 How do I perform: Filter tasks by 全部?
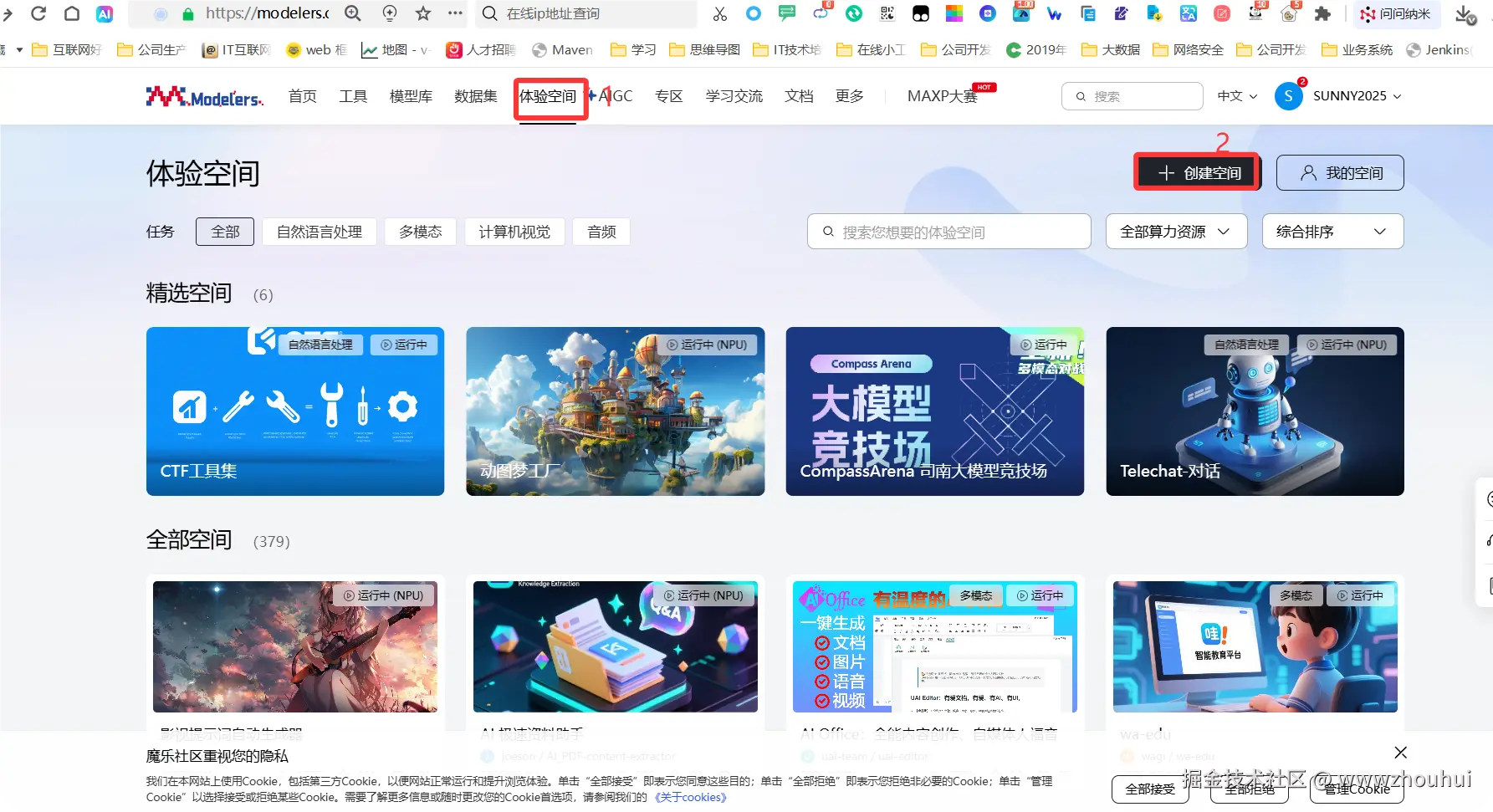pyautogui.click(x=225, y=232)
